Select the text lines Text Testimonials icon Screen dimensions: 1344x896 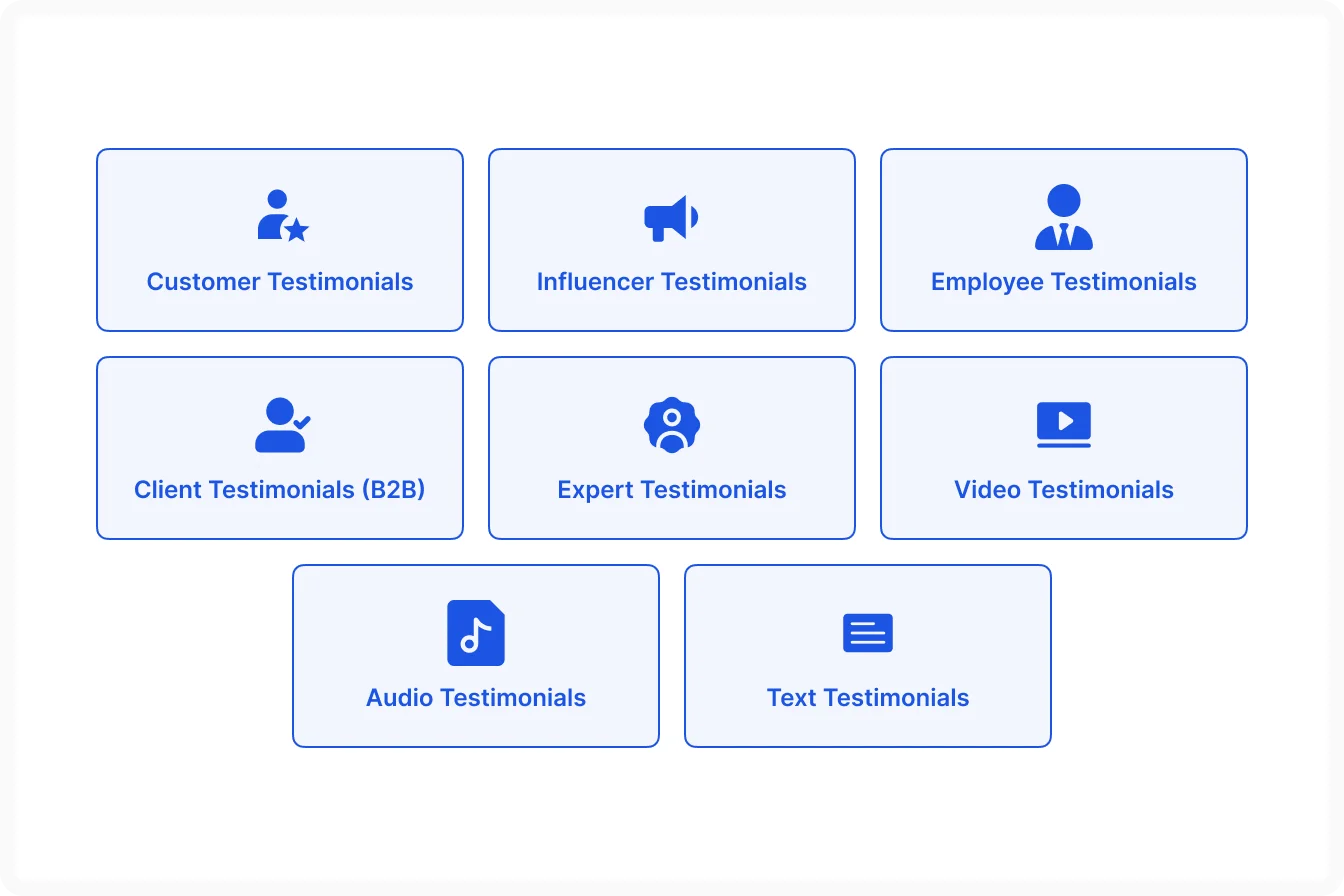867,632
